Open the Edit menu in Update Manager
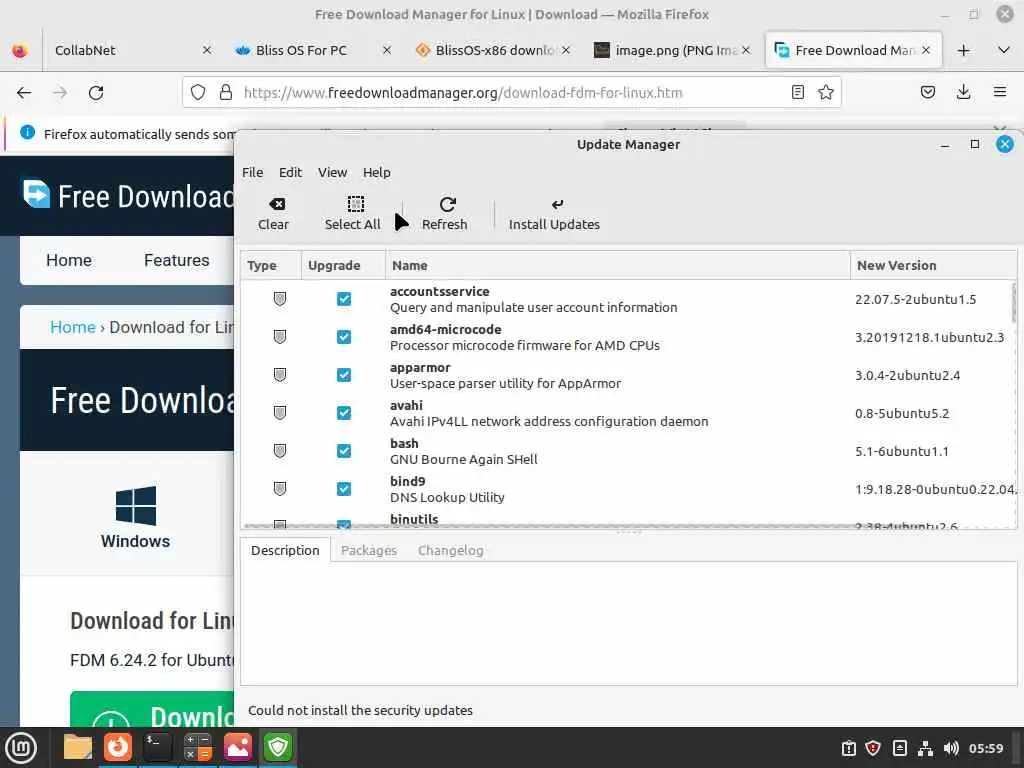 290,172
